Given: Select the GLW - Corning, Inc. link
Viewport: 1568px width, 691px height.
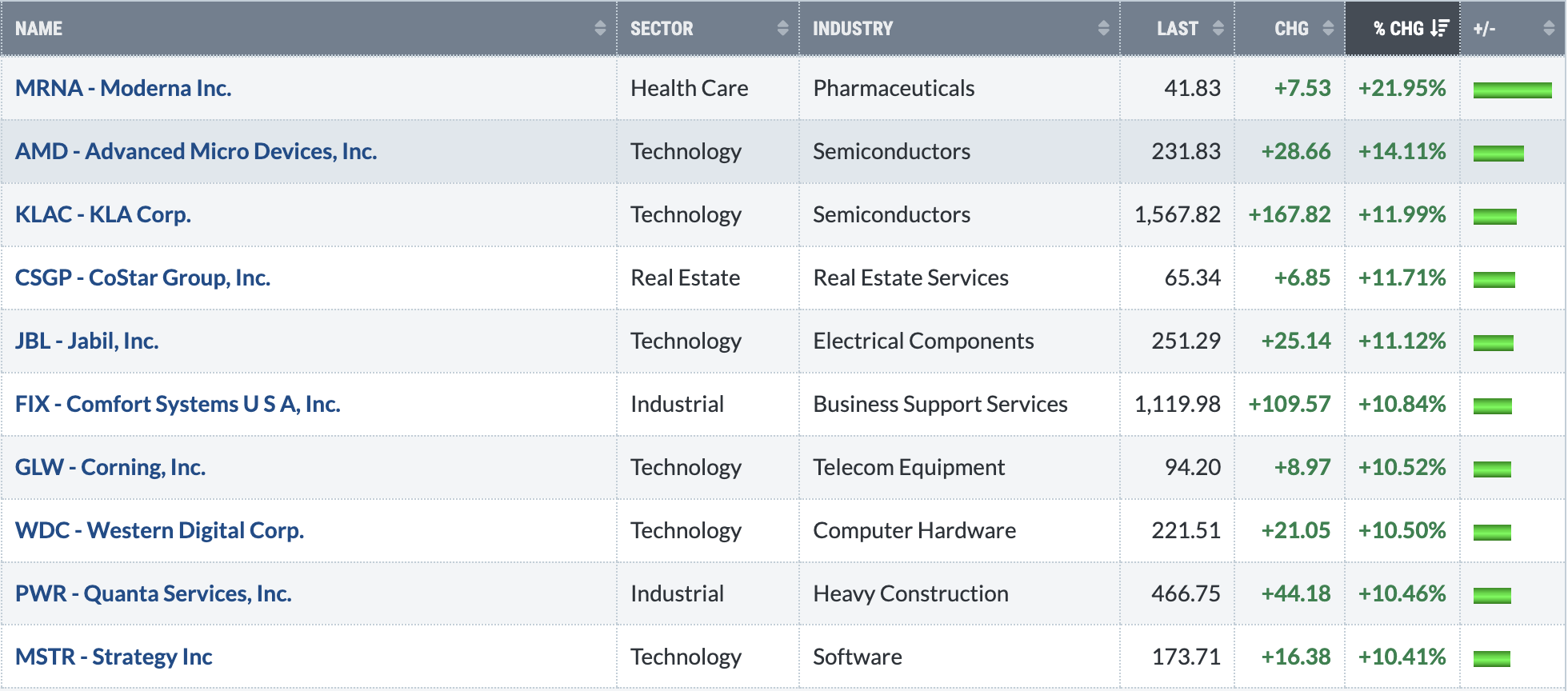Looking at the screenshot, I should (110, 467).
